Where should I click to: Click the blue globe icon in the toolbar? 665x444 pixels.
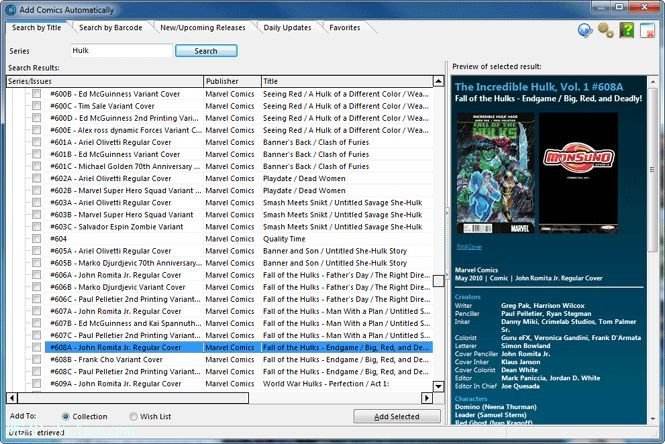[x=585, y=31]
